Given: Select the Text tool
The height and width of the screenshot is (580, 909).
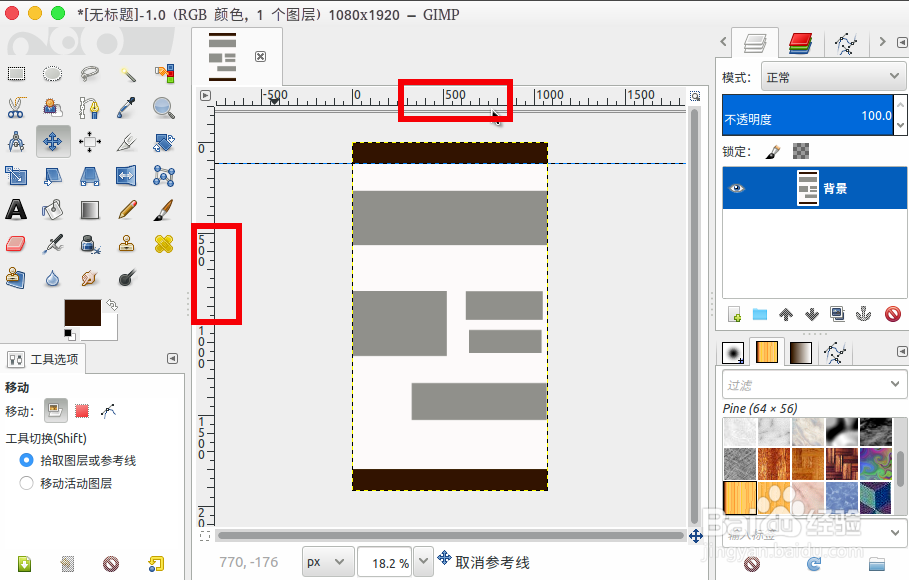Looking at the screenshot, I should coord(16,210).
